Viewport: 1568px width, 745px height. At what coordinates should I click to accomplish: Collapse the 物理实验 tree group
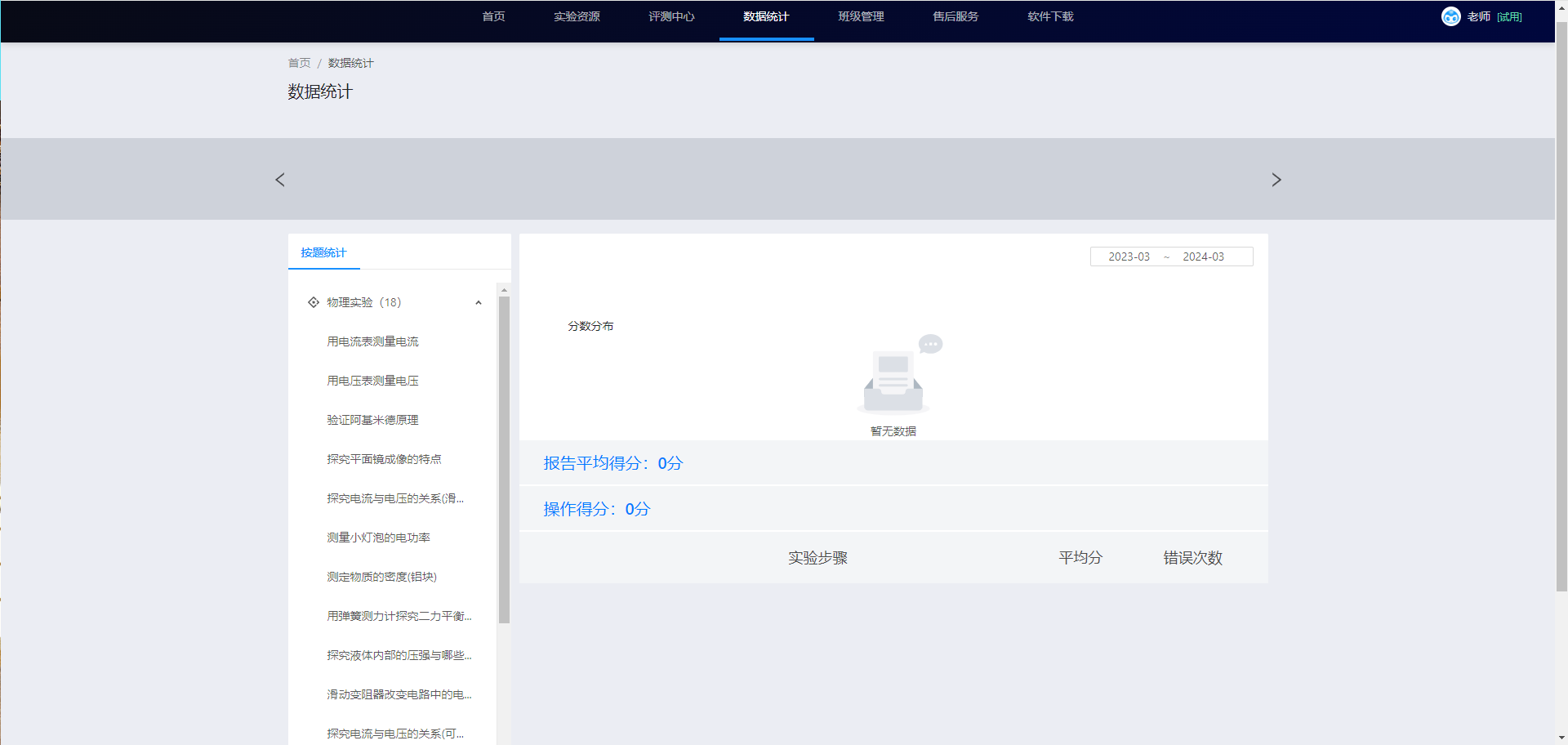pos(479,303)
